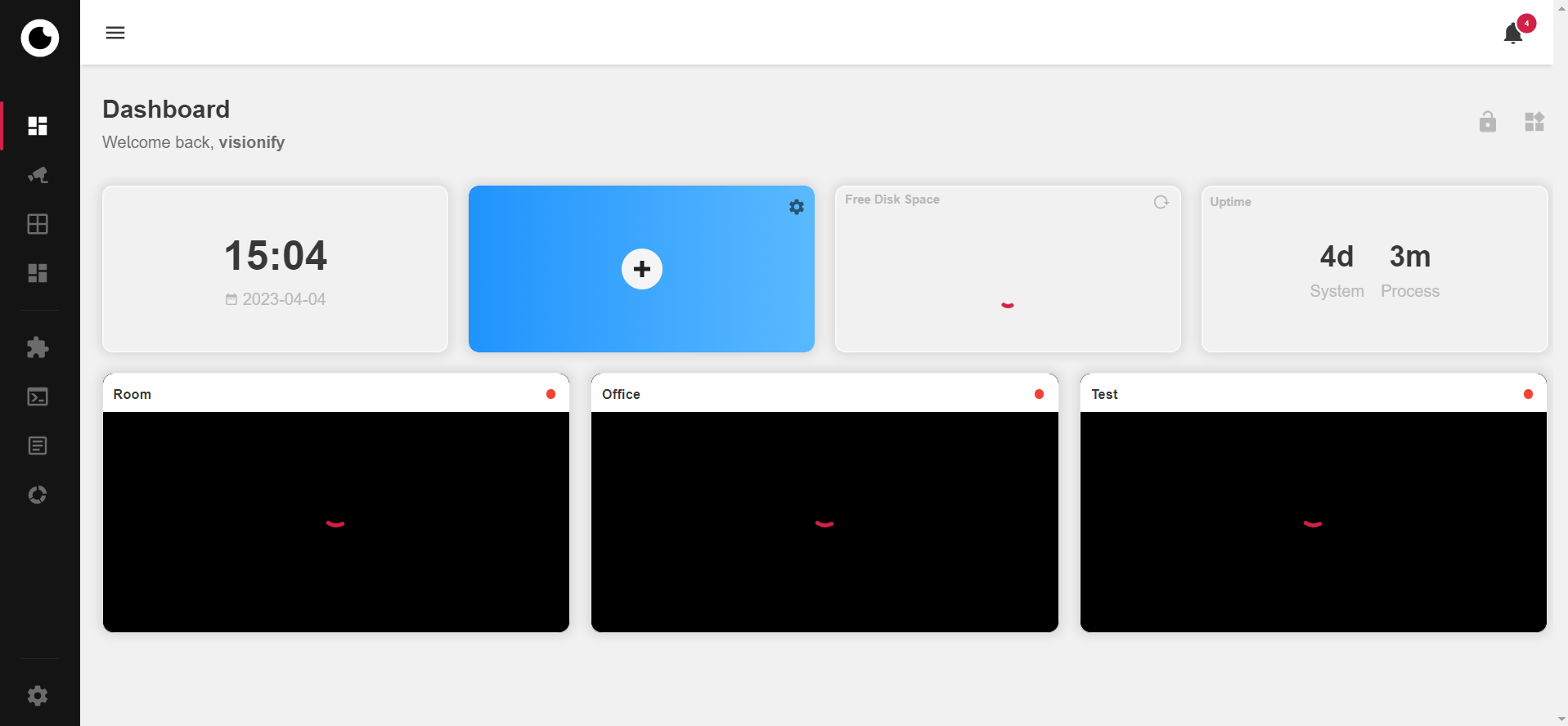
Task: Click the Room camera title
Action: (133, 394)
